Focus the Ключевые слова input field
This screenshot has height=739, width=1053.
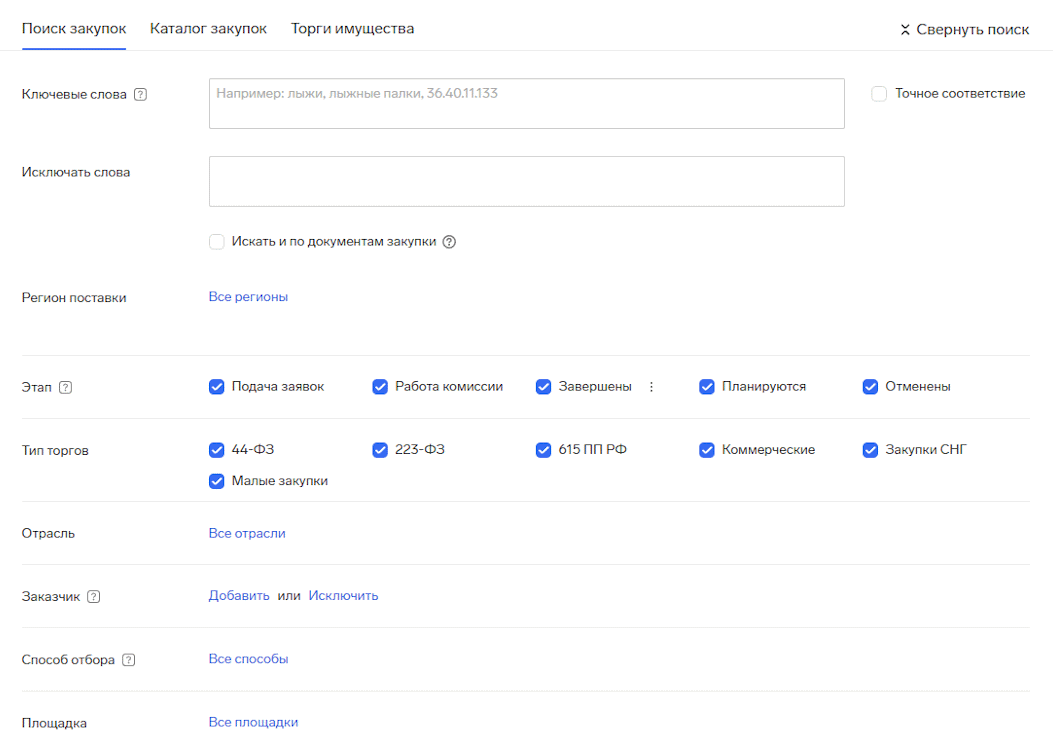click(526, 103)
